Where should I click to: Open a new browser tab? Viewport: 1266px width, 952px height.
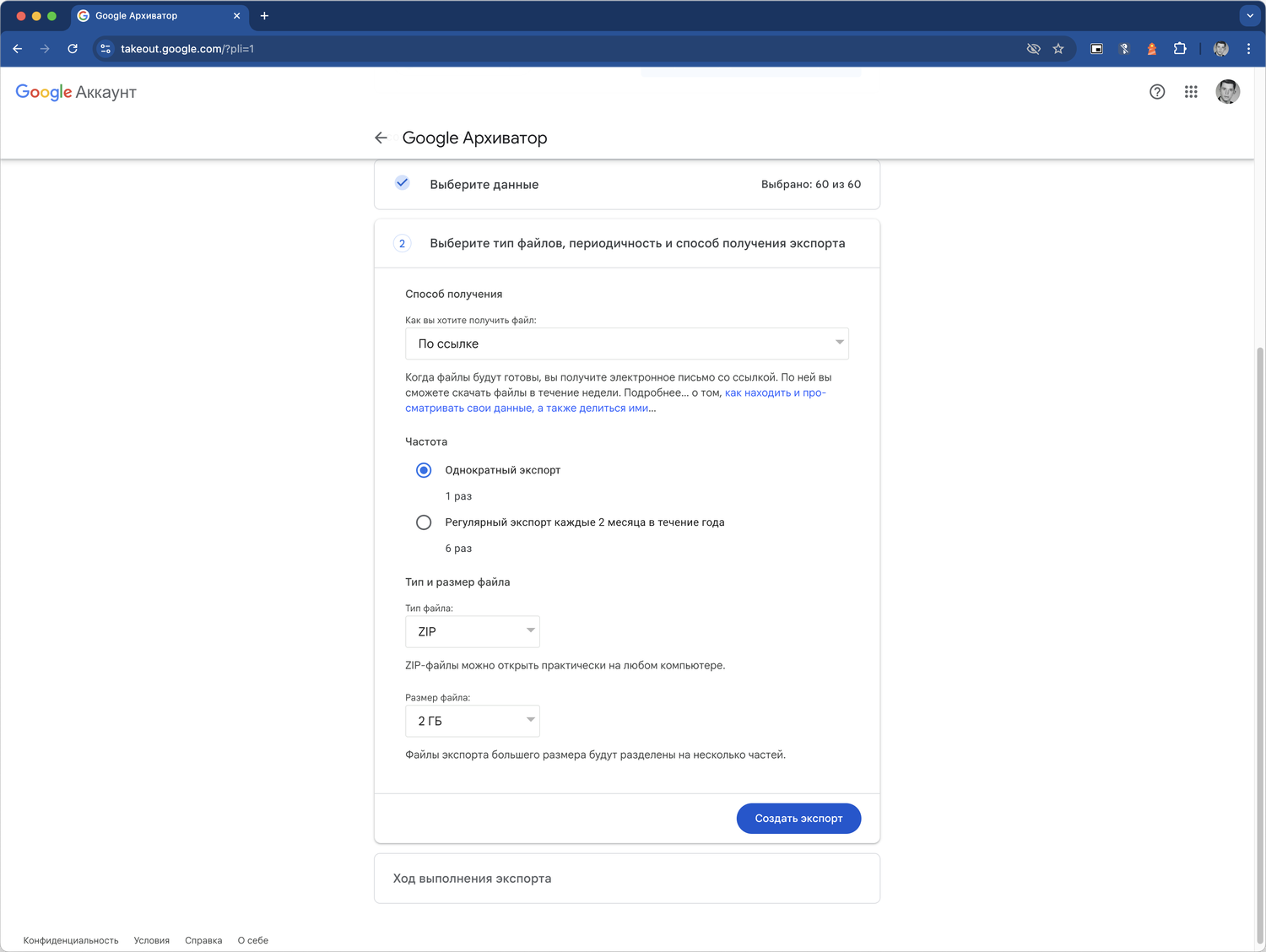[264, 16]
